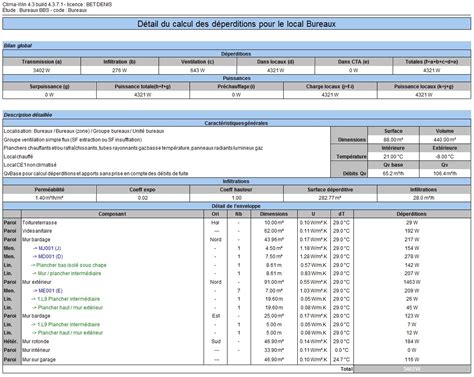Select the 'Localisation: Bureaux / Bureaux (zone)' line

coord(84,131)
